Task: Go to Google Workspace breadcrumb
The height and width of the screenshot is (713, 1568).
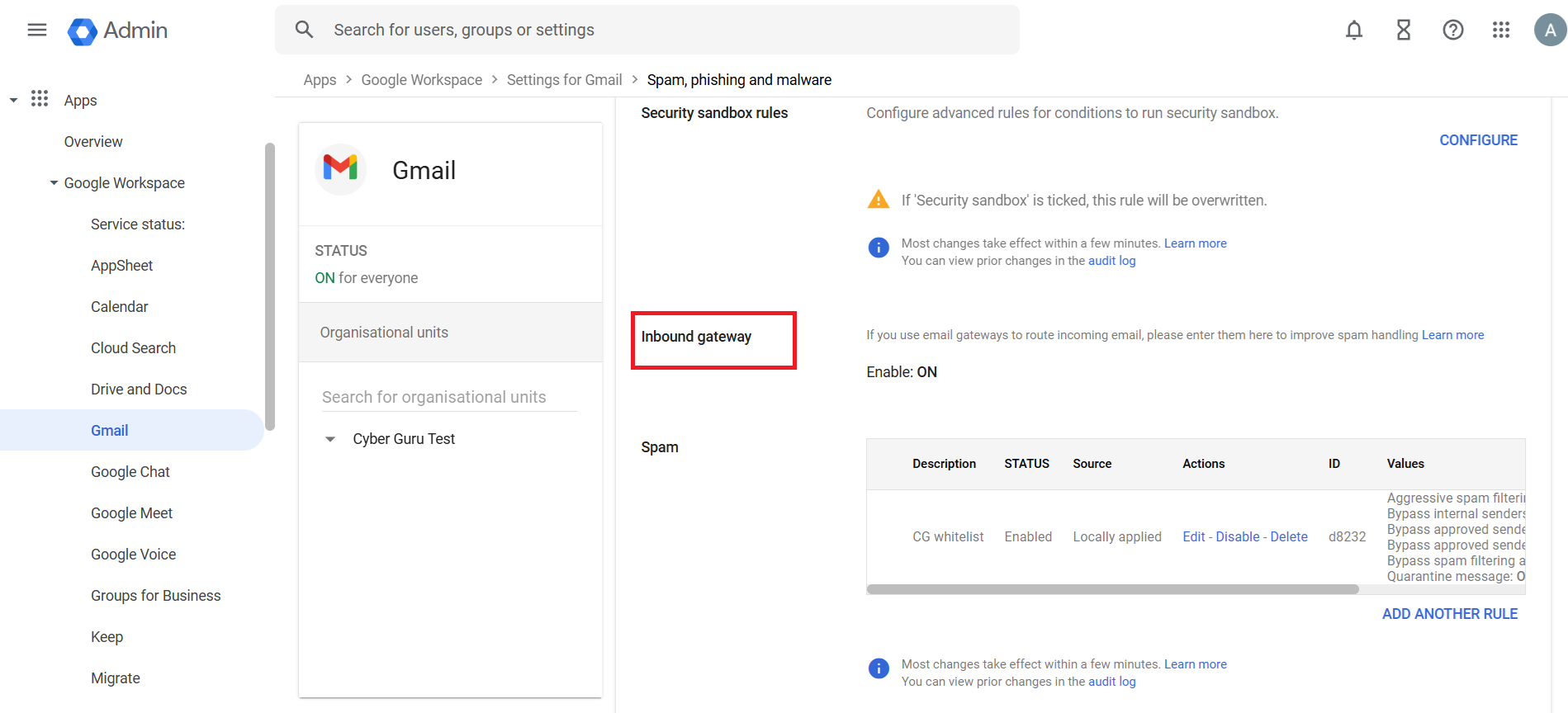Action: click(422, 80)
